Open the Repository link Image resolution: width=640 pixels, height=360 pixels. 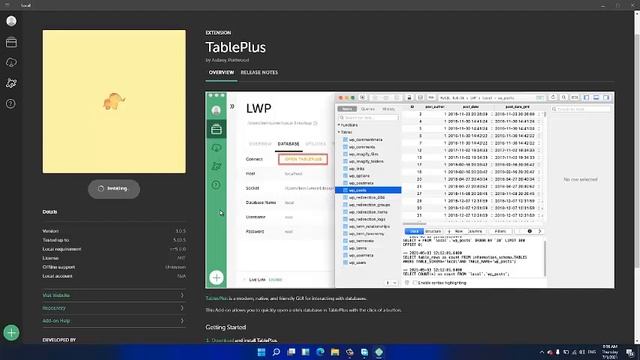tap(54, 308)
